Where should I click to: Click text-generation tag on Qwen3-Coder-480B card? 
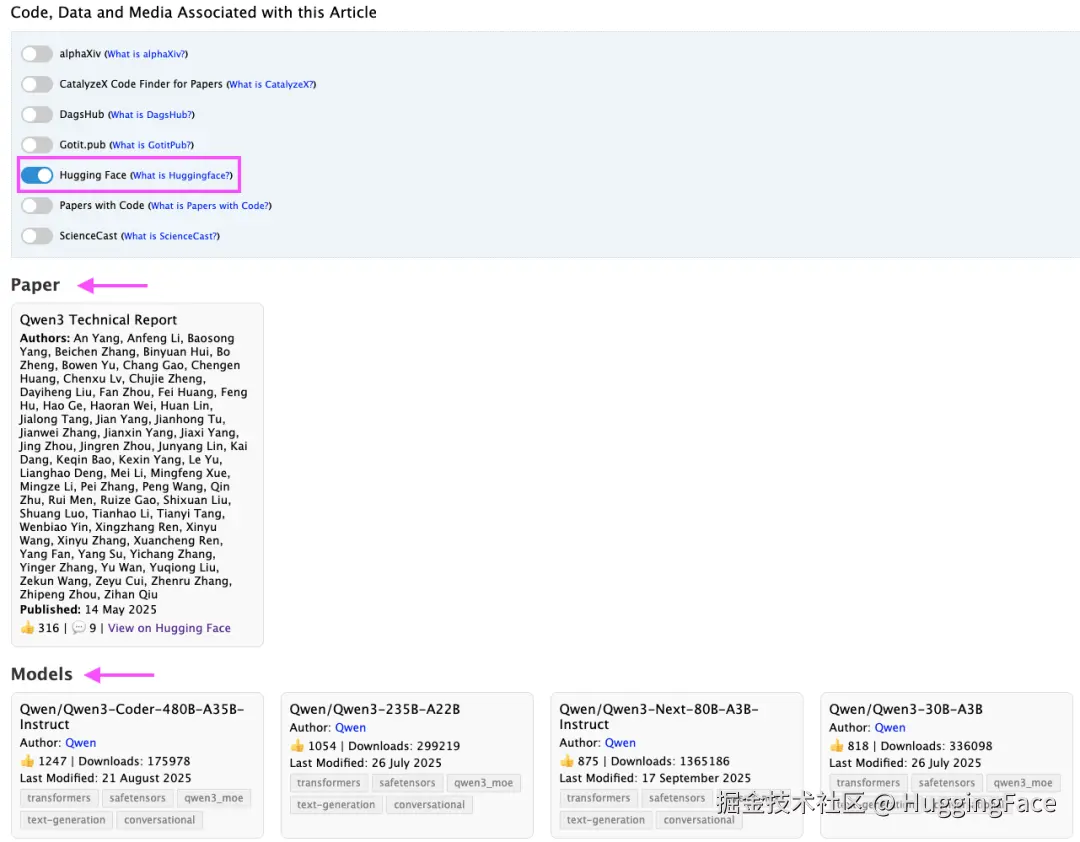coord(66,820)
